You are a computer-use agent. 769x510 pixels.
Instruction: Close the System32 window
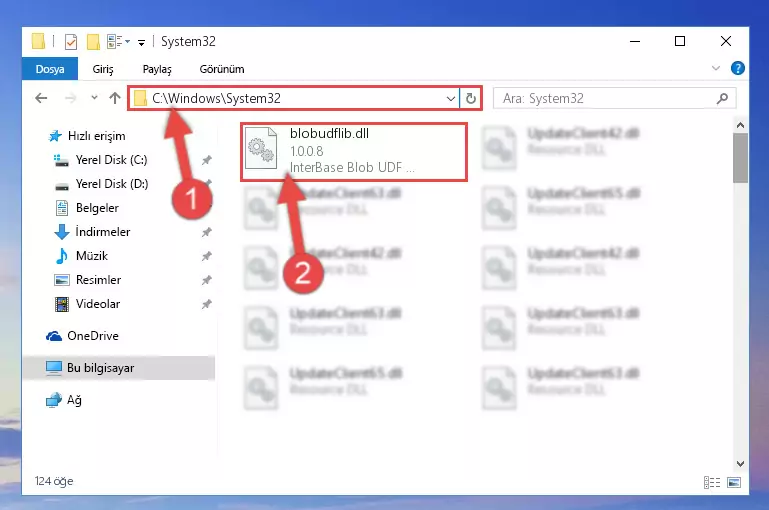click(726, 42)
